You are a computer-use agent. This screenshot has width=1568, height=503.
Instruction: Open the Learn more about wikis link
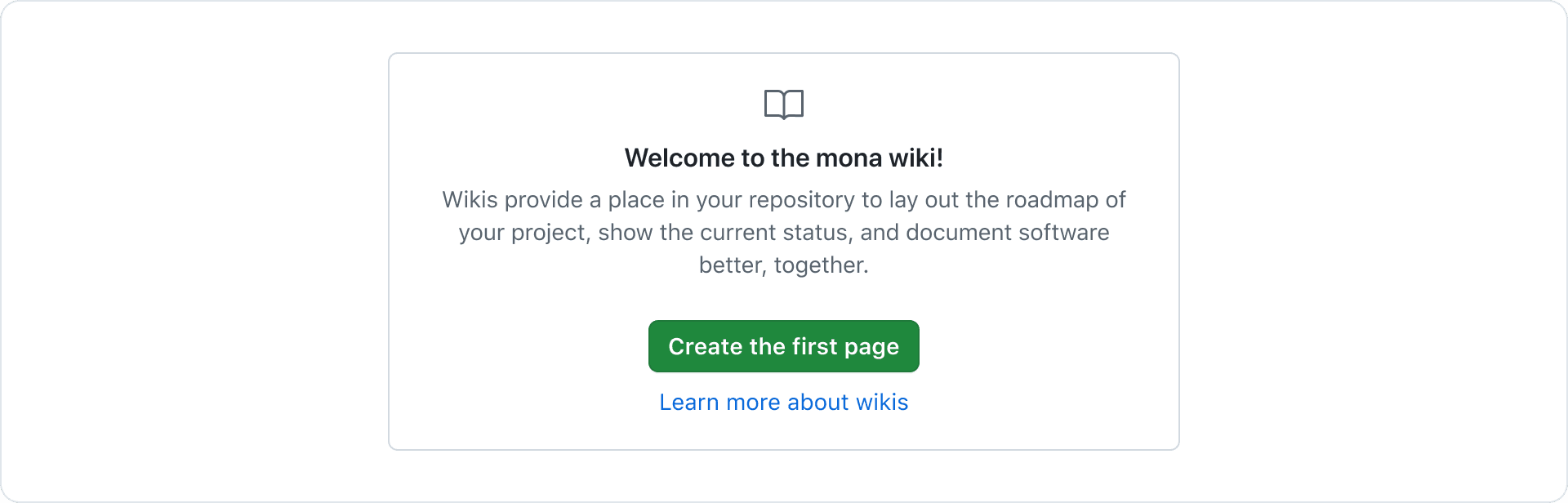click(x=784, y=403)
